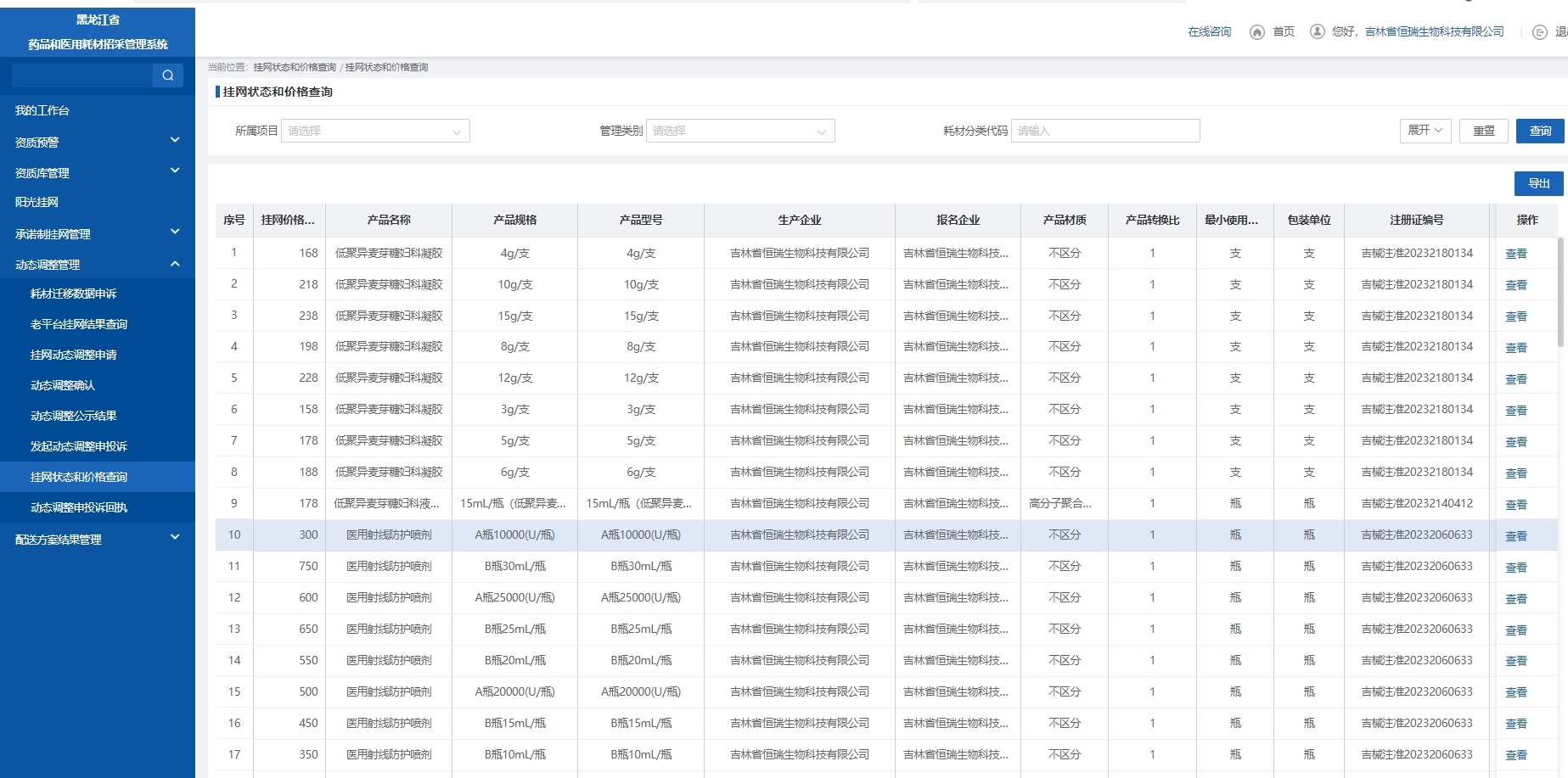Image resolution: width=1568 pixels, height=778 pixels.
Task: Select cell 12g/支 in 产品规格
Action: (514, 378)
